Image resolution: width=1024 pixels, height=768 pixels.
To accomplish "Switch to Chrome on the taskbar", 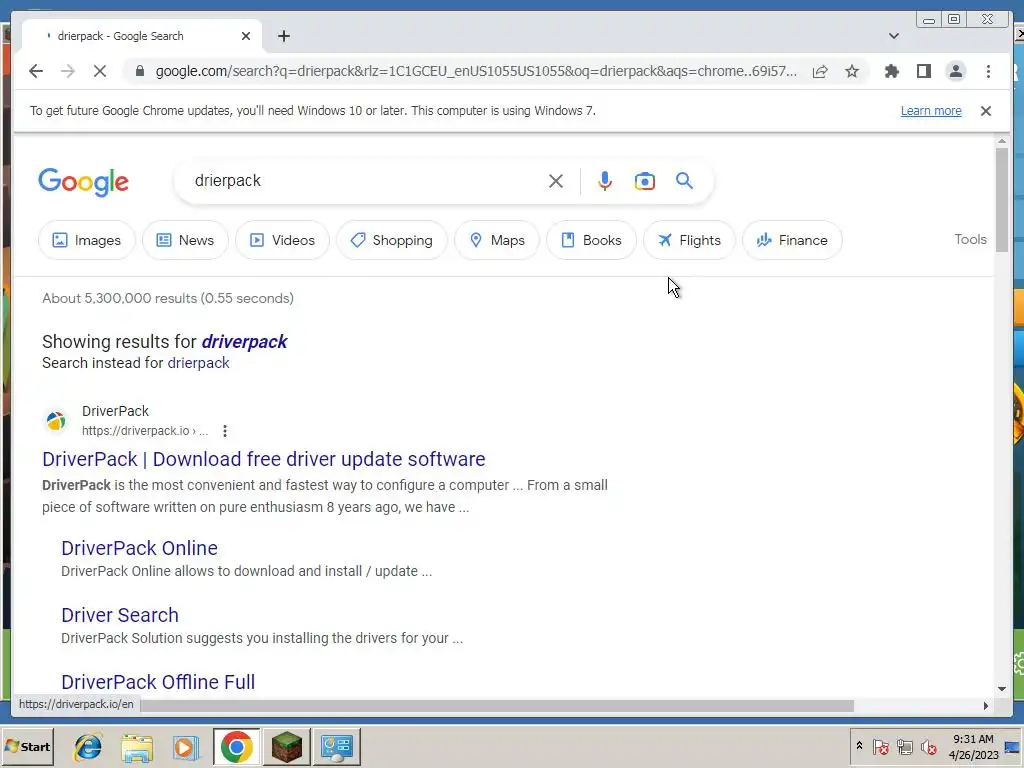I will click(x=236, y=747).
